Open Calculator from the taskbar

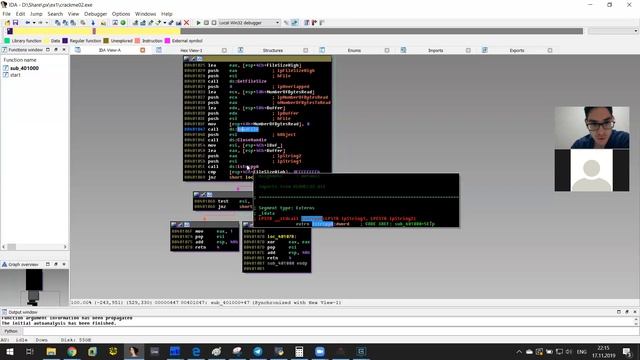[299, 351]
